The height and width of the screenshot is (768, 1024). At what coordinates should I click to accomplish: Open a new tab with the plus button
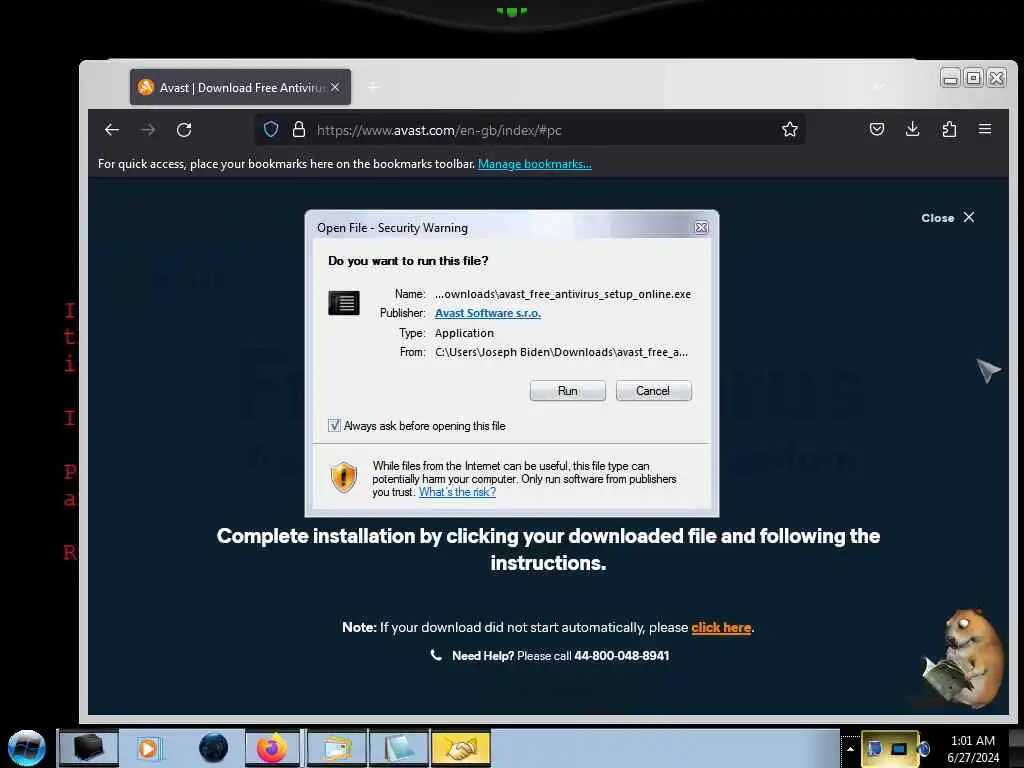[374, 87]
